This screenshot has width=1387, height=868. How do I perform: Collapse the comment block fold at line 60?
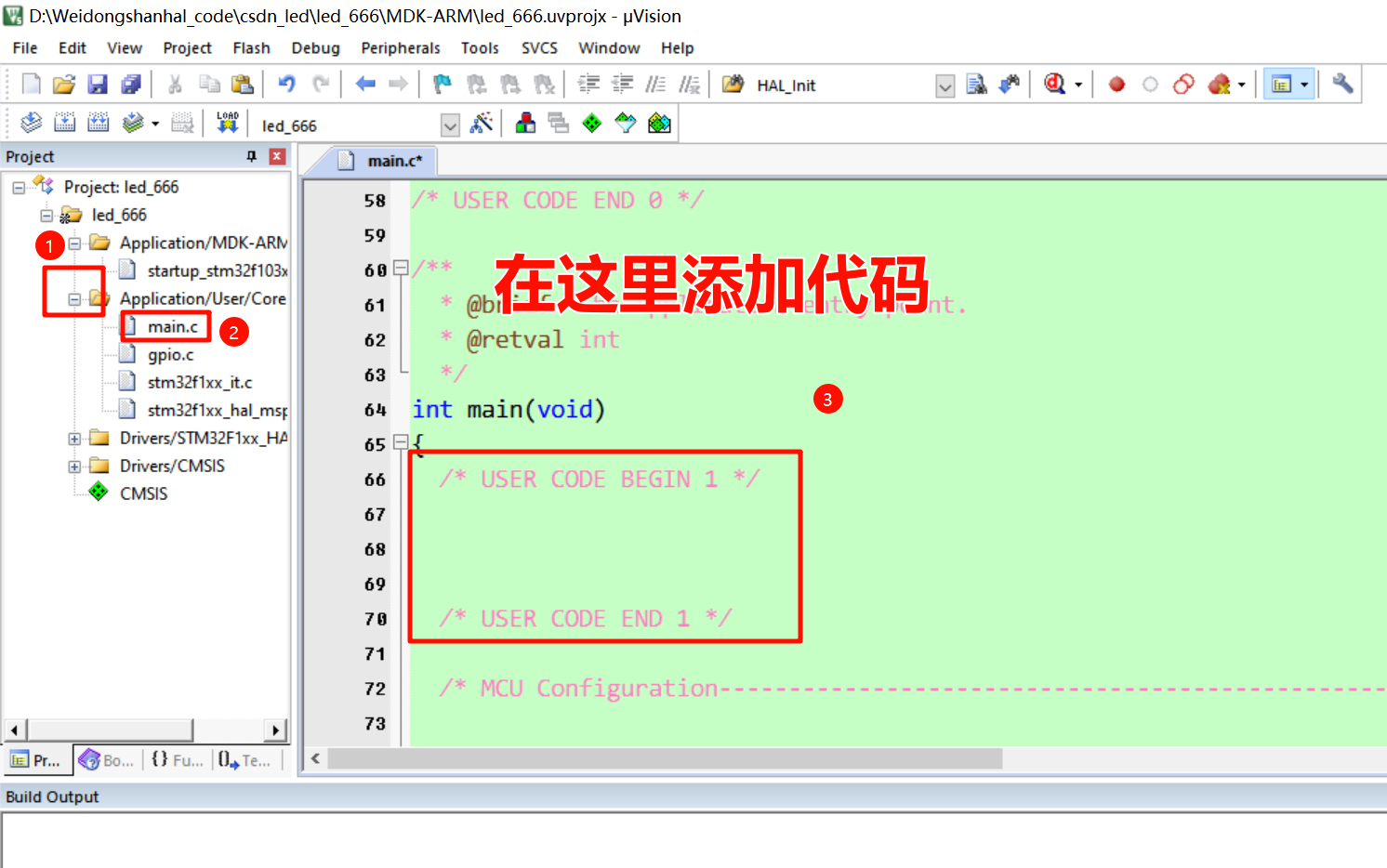tap(401, 269)
